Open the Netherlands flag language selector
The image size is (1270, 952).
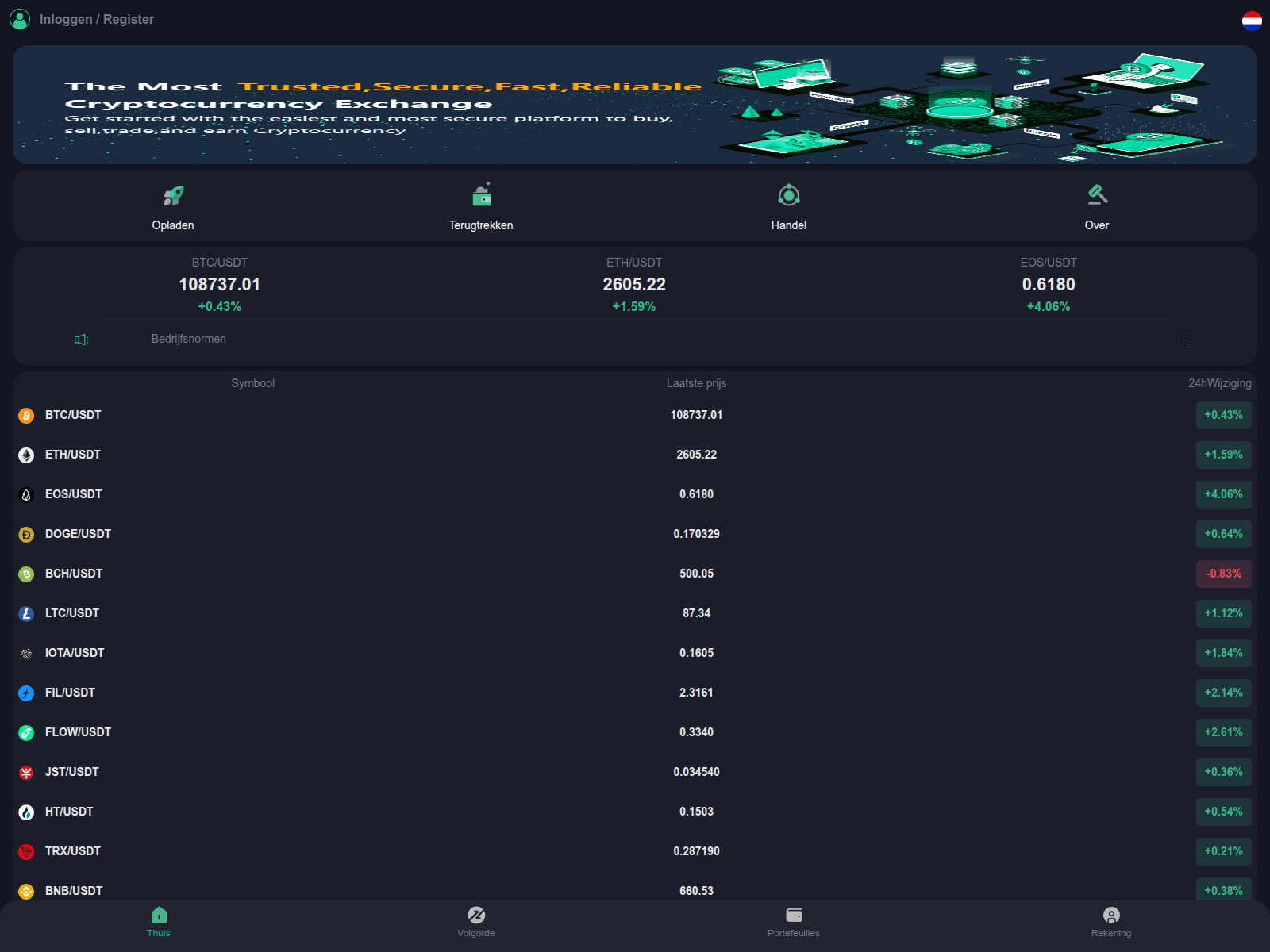(1252, 21)
